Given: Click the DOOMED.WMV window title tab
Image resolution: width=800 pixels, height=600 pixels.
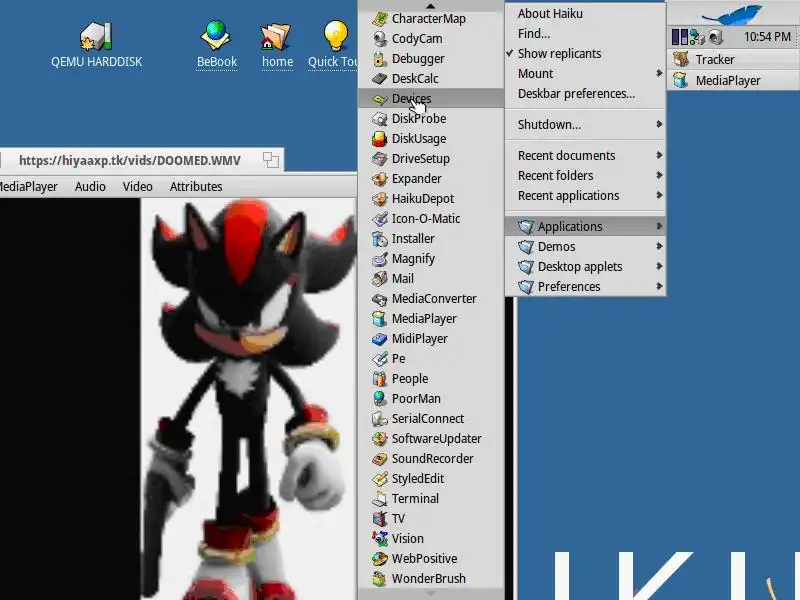Looking at the screenshot, I should click(130, 161).
